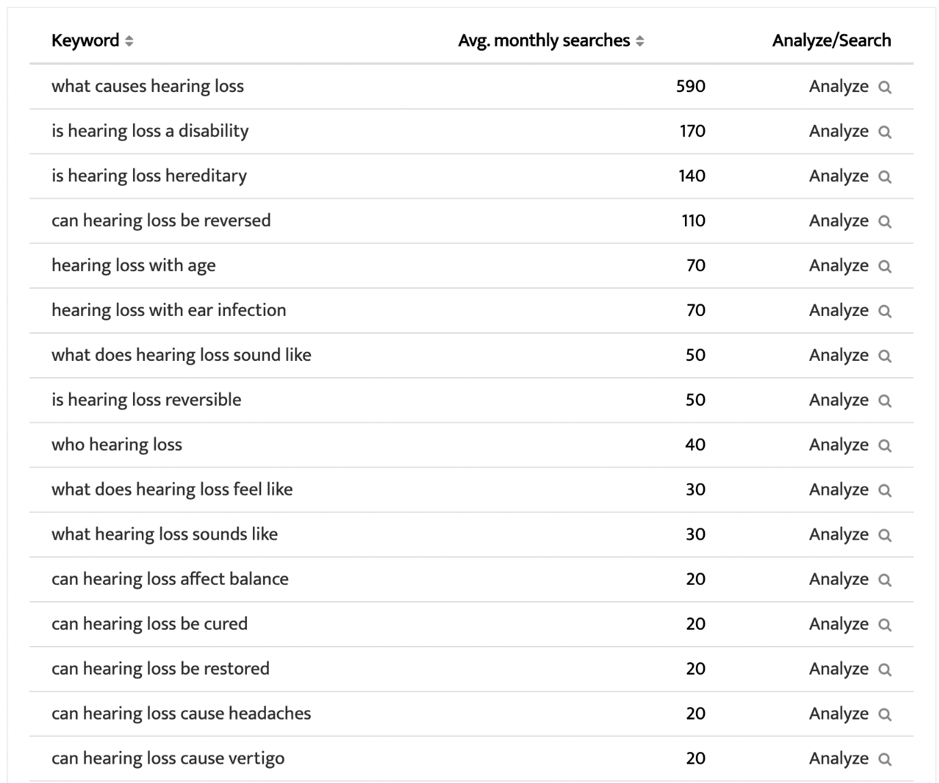Viewport: 939px width, 783px height.
Task: Sort table by Keyword column arrows
Action: coord(129,42)
